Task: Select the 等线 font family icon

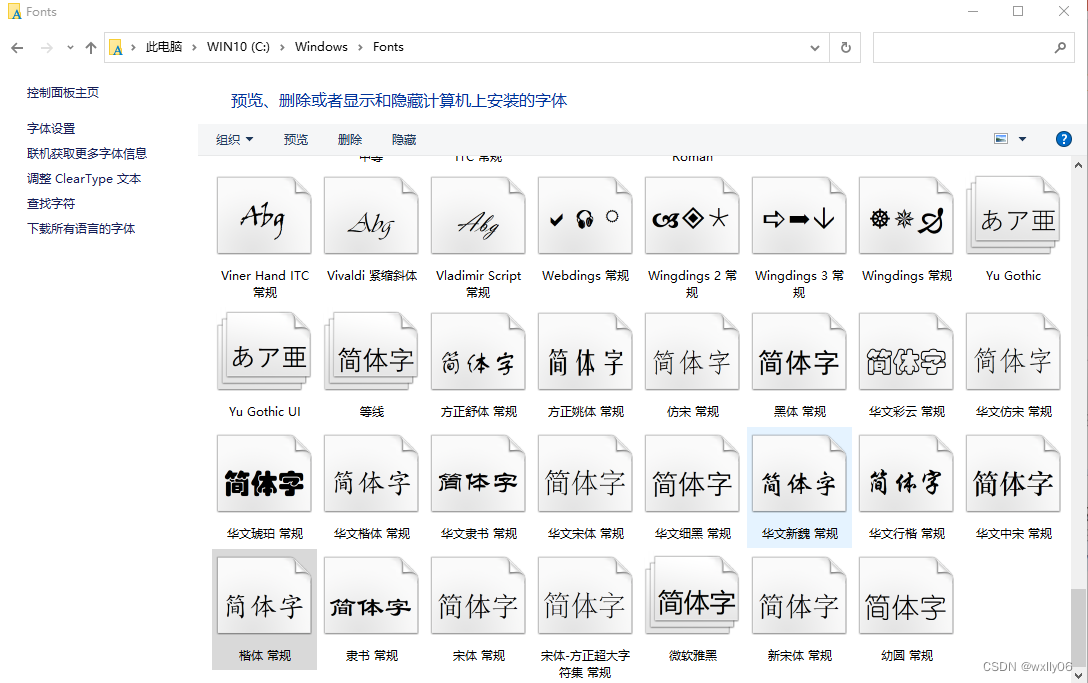Action: [x=371, y=351]
